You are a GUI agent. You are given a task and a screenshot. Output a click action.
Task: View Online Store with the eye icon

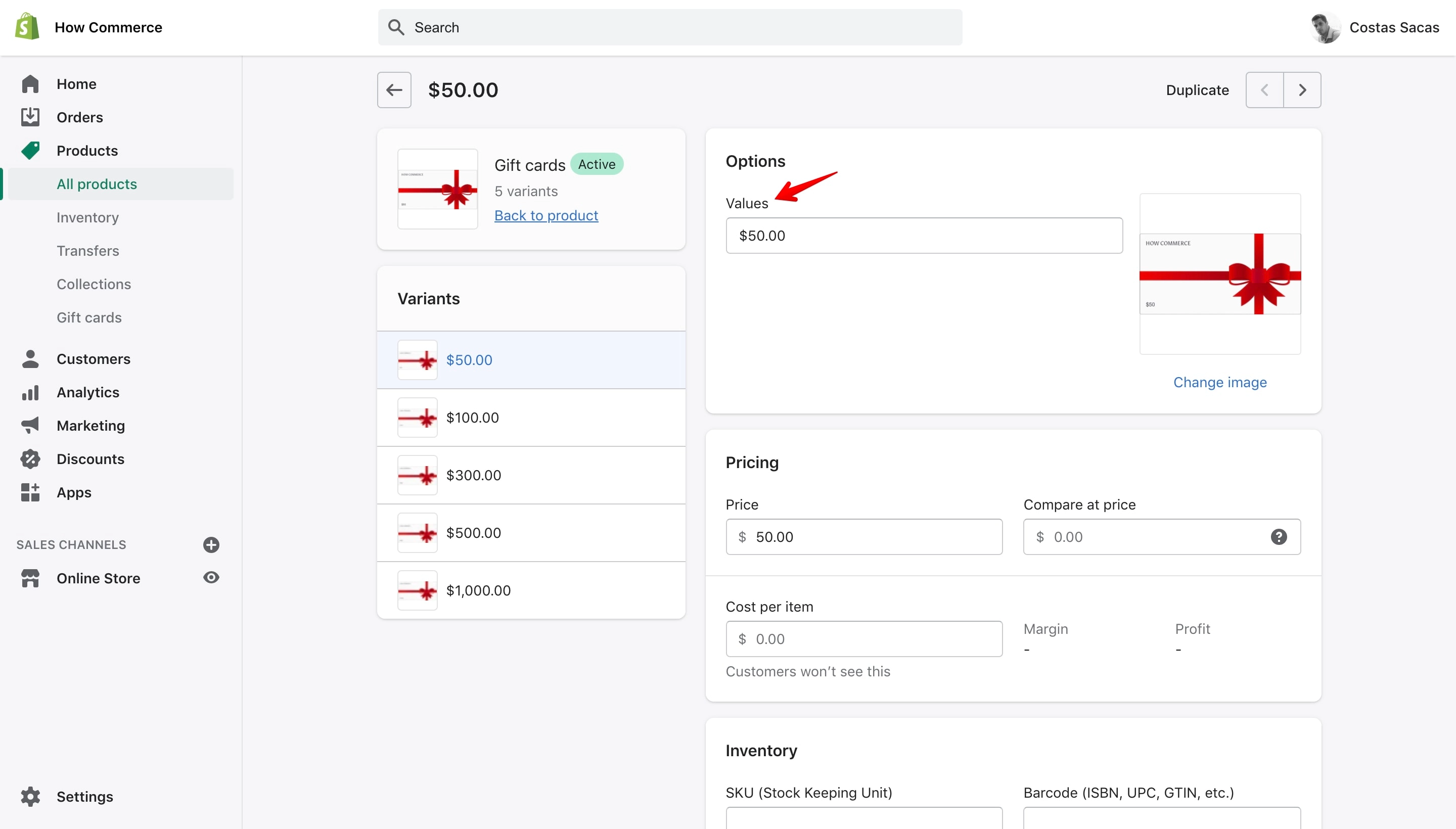tap(211, 577)
